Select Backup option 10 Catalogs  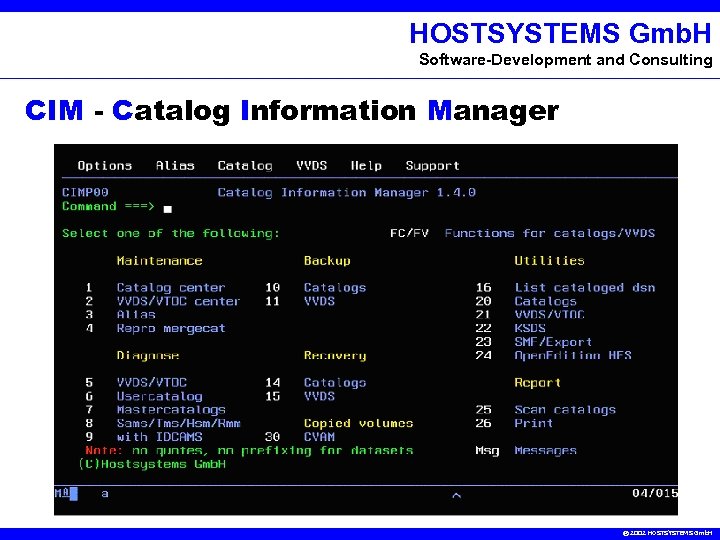click(x=315, y=288)
